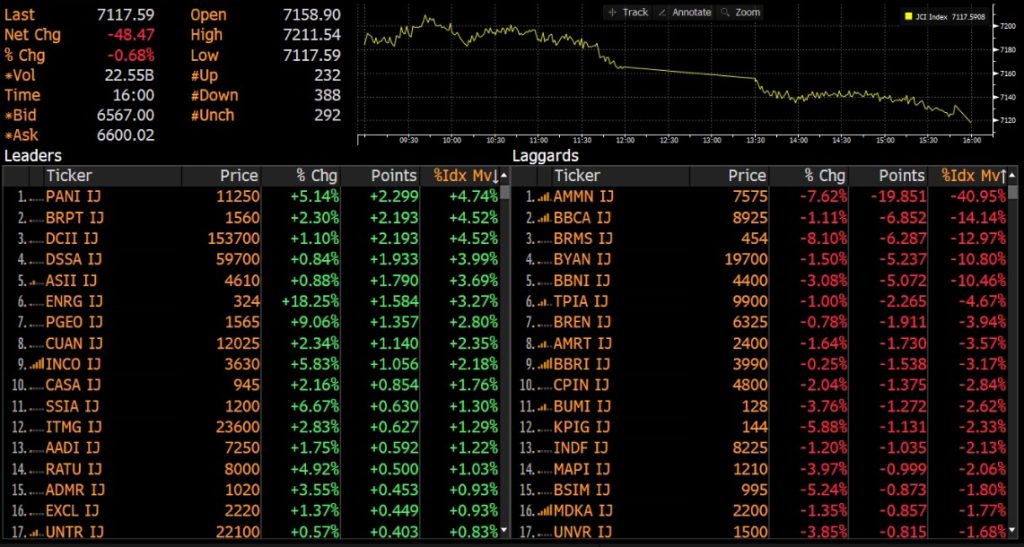The height and width of the screenshot is (547, 1024).
Task: Select PANI IJ ticker in Leaders
Action: tap(73, 196)
